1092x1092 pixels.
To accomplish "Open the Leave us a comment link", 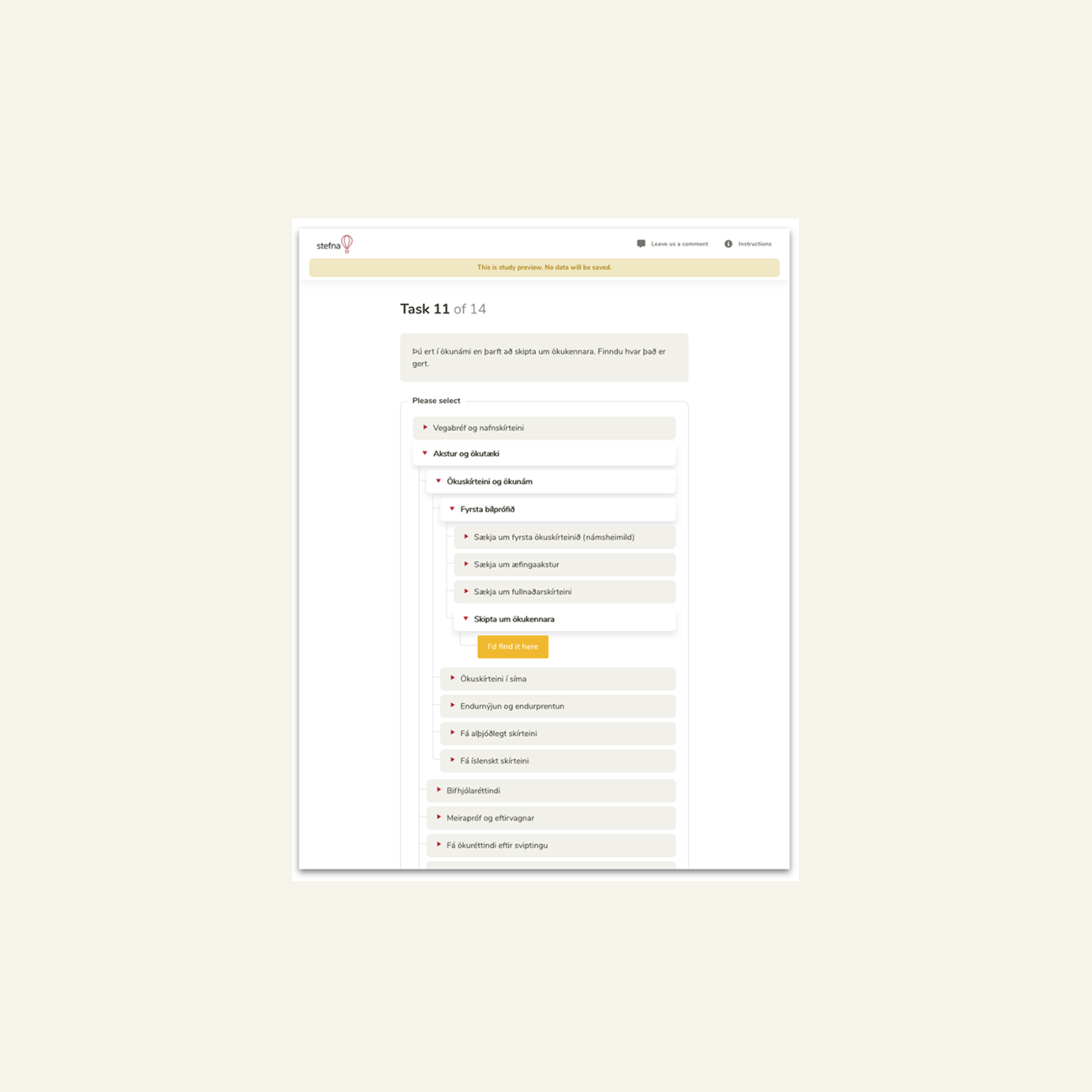I will [679, 244].
